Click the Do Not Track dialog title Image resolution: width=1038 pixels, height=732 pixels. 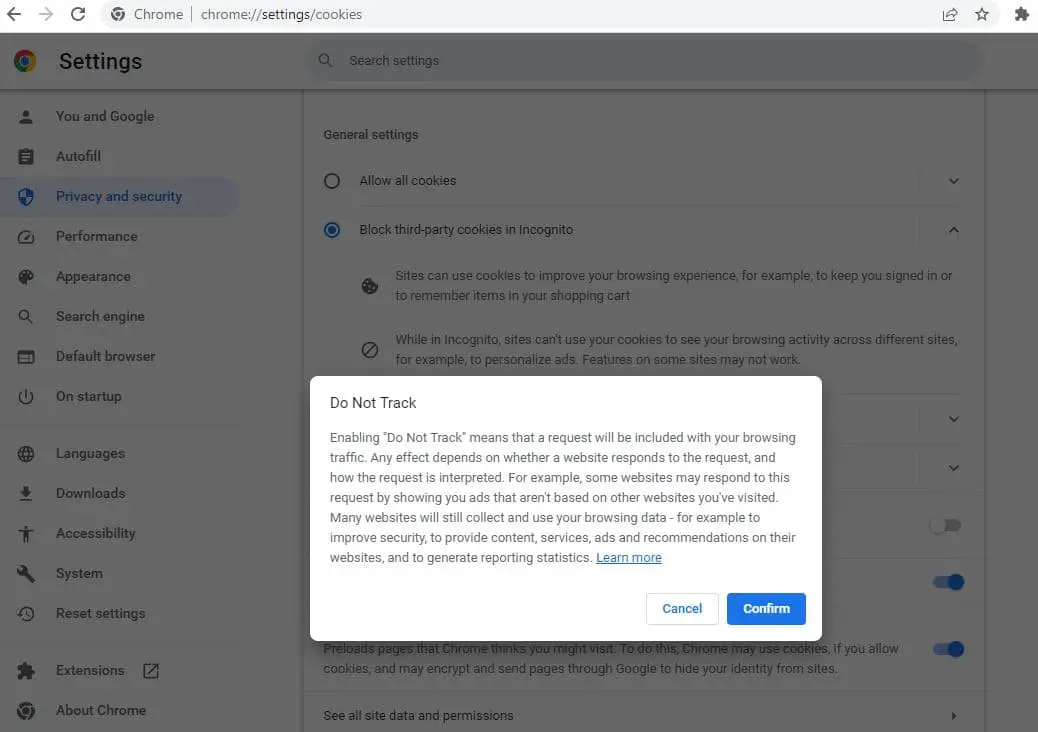373,403
